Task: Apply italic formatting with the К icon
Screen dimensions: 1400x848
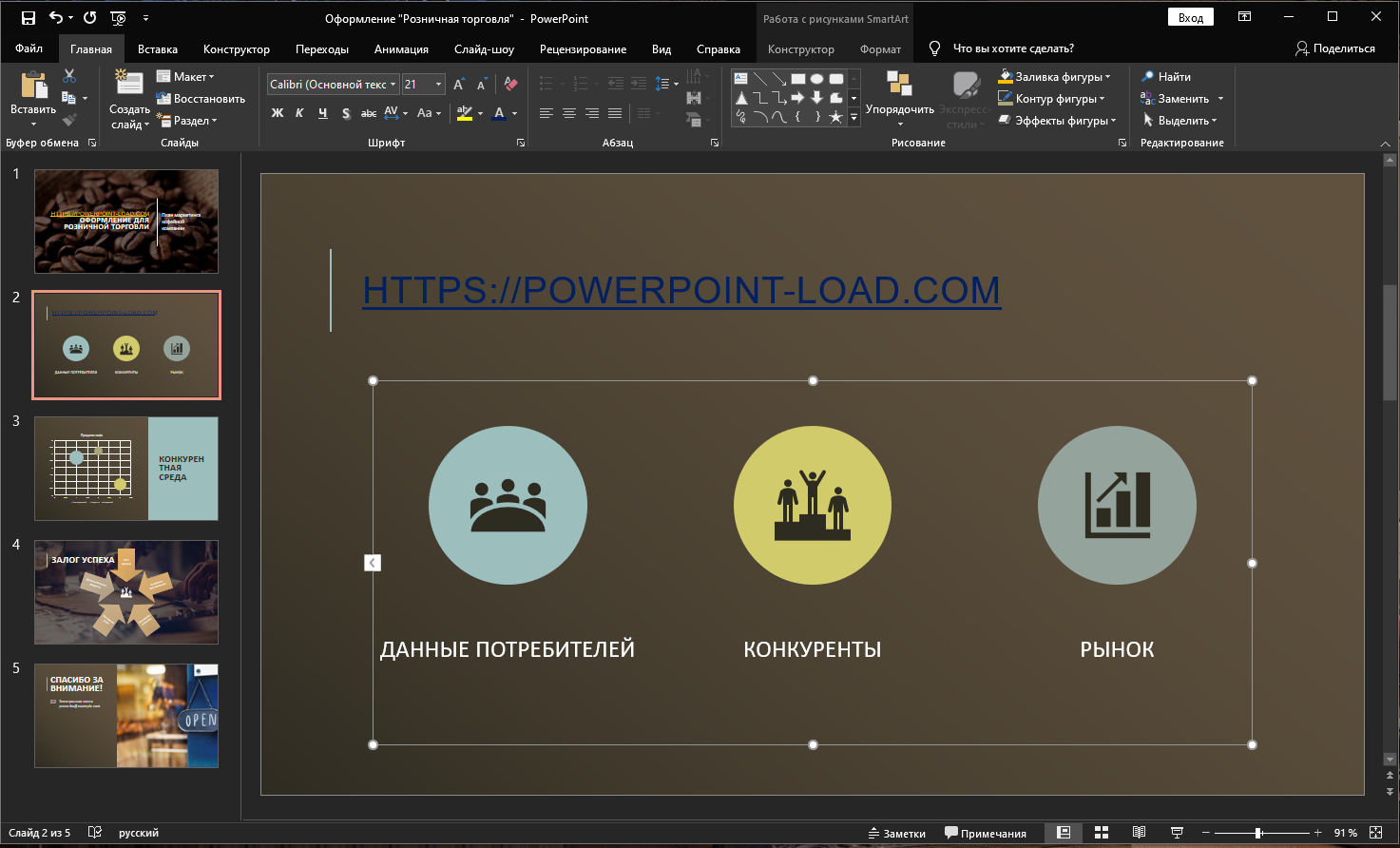Action: coord(300,113)
